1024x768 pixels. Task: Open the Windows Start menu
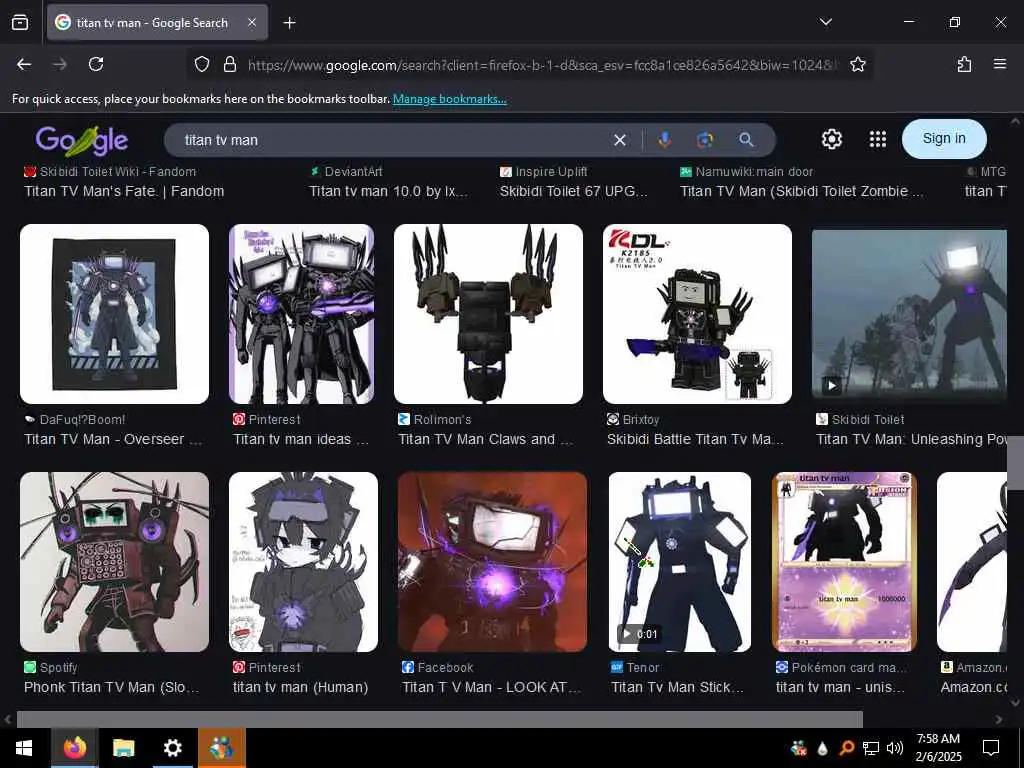24,748
